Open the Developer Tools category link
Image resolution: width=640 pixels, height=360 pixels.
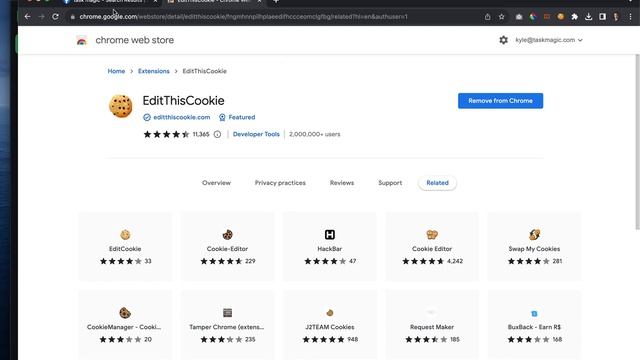pyautogui.click(x=256, y=134)
